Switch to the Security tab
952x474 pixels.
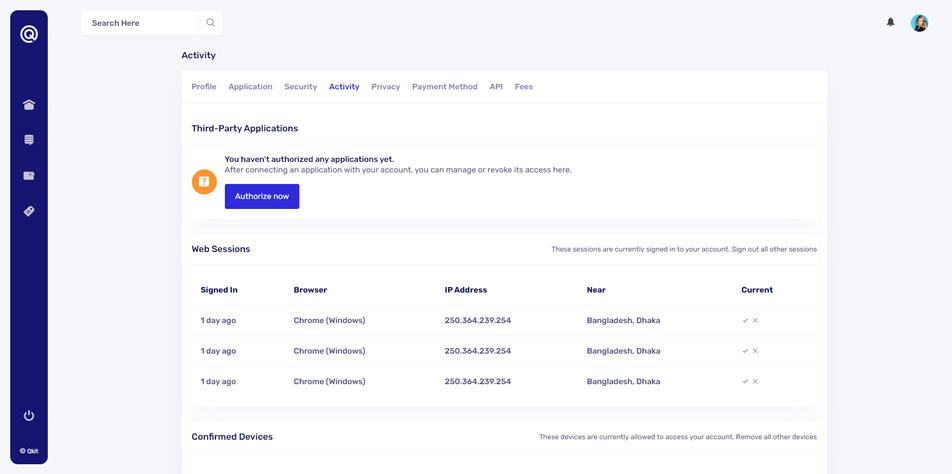coord(300,87)
